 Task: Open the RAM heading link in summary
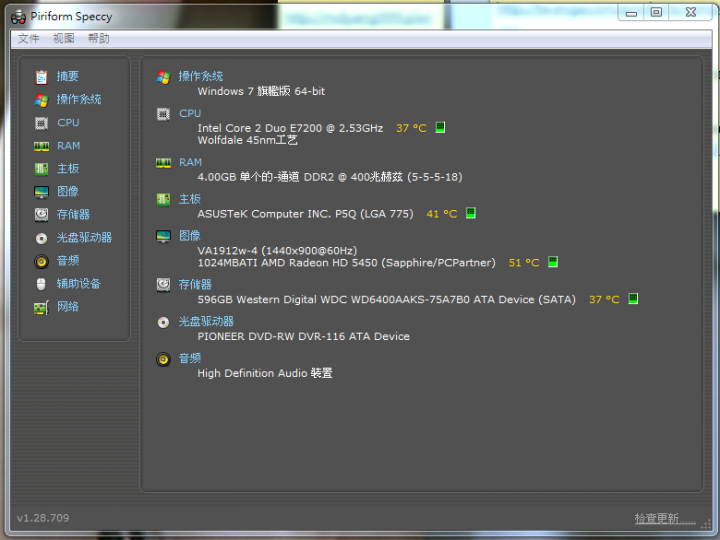pyautogui.click(x=191, y=163)
